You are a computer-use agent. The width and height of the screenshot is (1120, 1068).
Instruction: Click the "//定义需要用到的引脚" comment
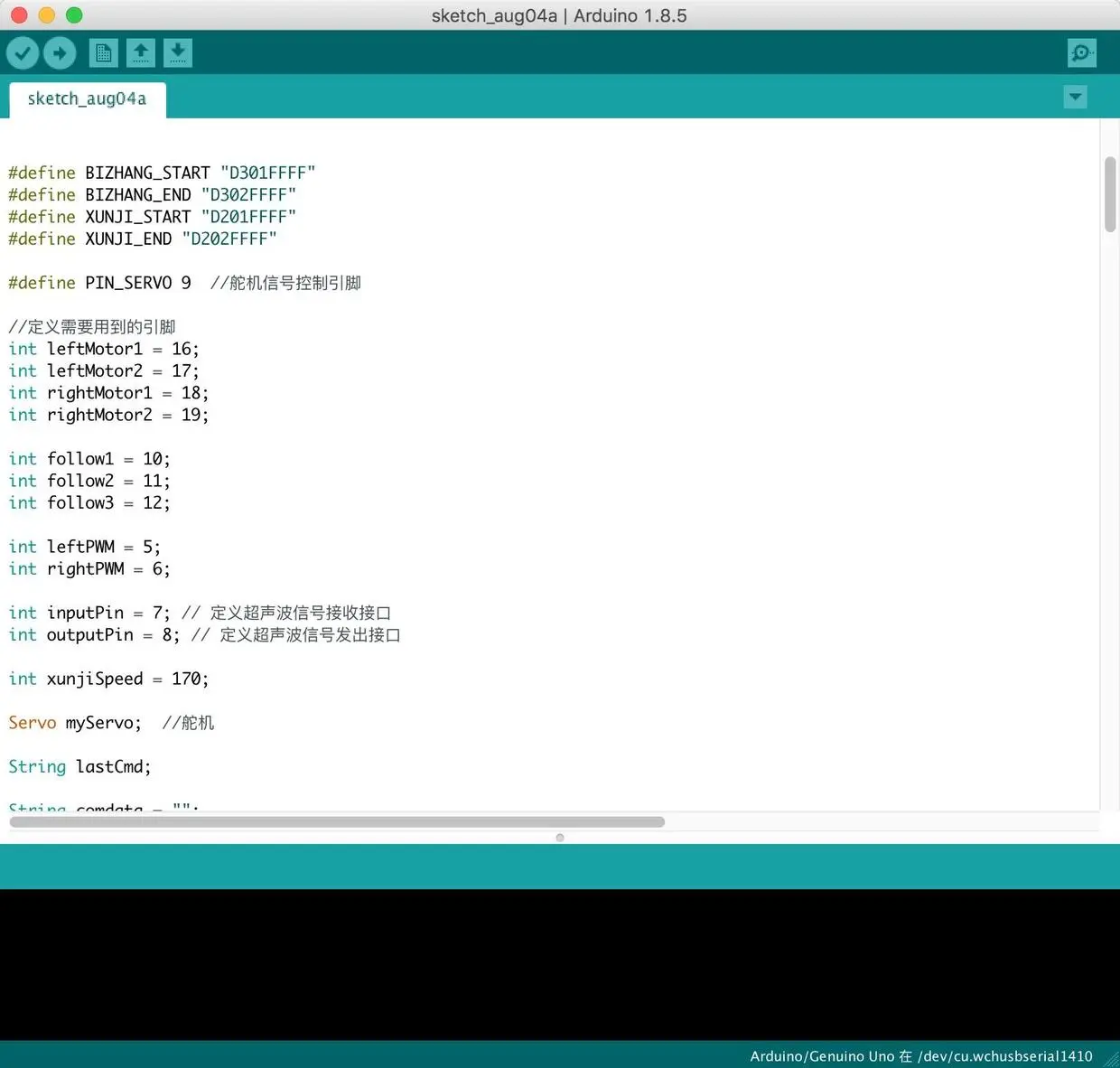[x=92, y=327]
